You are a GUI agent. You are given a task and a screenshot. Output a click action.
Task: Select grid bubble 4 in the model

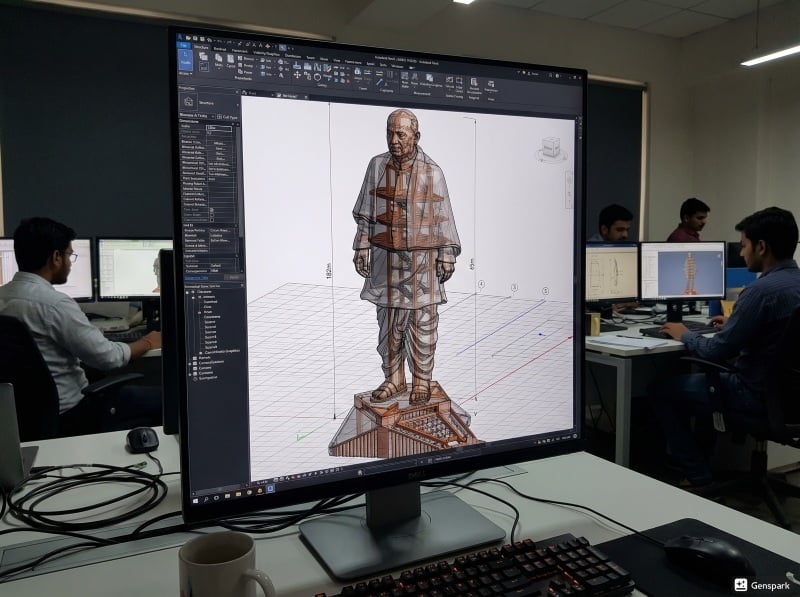(x=482, y=284)
